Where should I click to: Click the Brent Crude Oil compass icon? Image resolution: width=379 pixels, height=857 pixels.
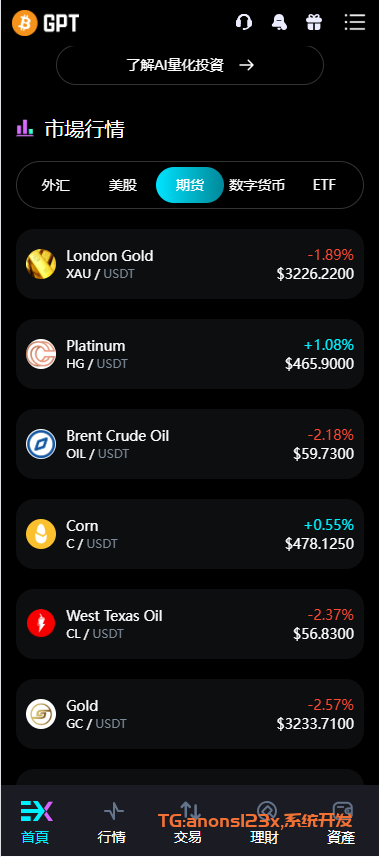(41, 444)
